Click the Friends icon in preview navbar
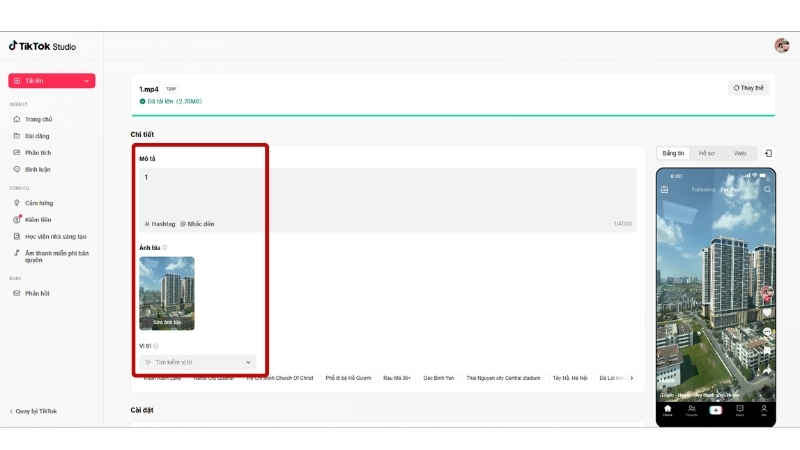 tap(691, 410)
